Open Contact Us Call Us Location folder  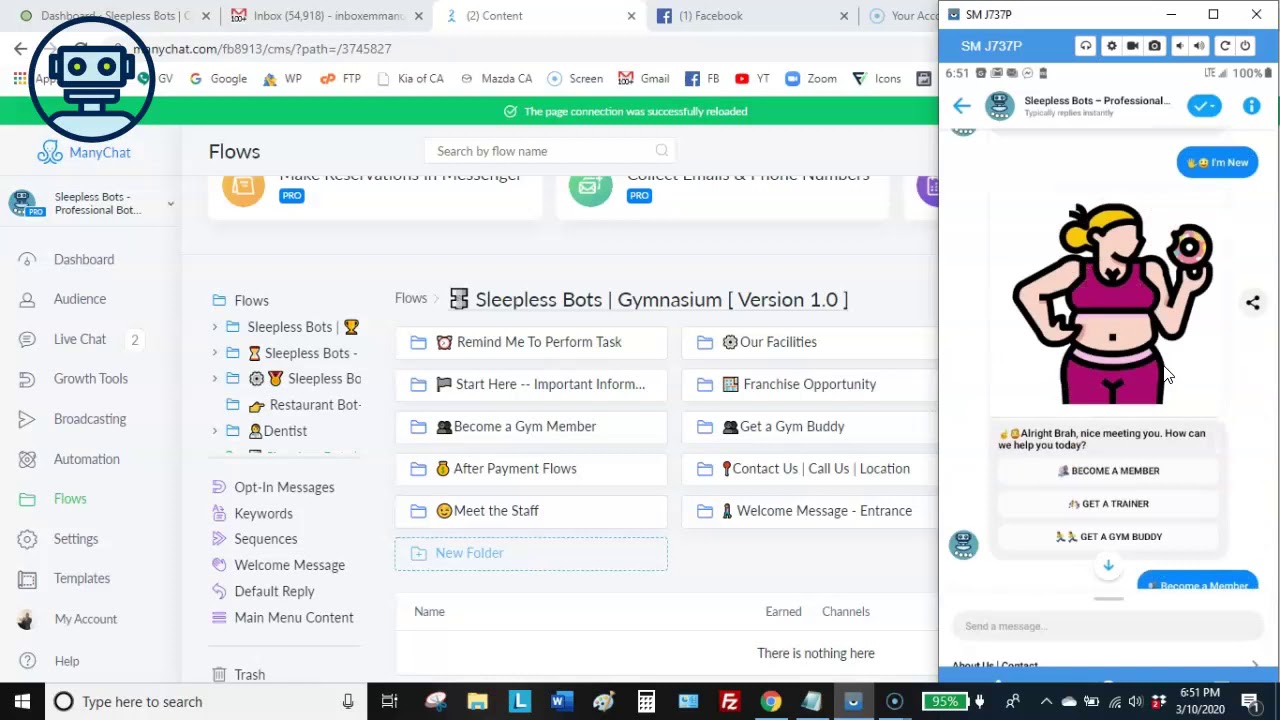tap(810, 468)
